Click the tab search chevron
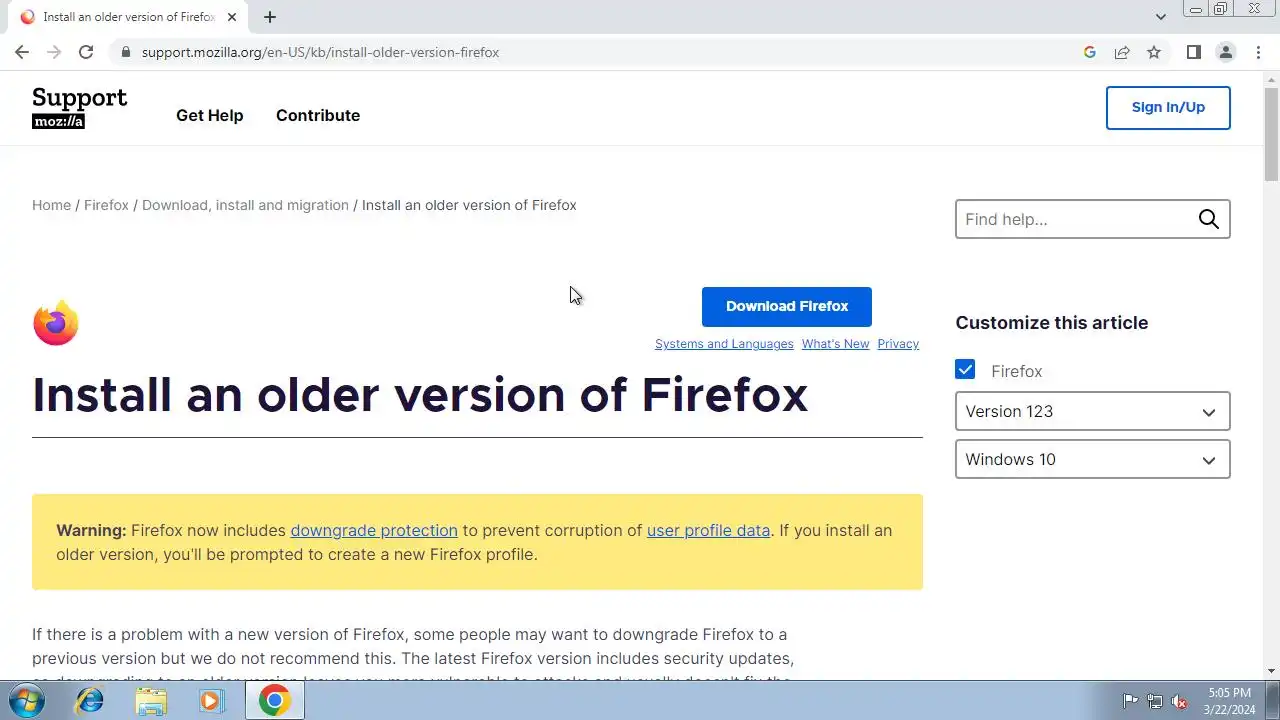1280x720 pixels. [1160, 17]
